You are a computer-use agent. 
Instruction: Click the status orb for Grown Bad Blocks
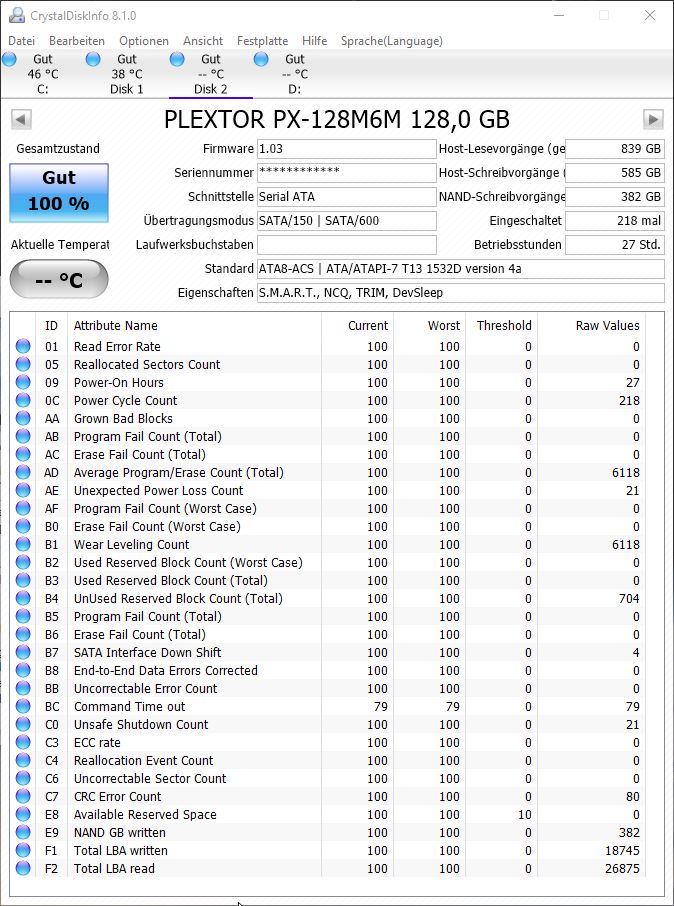coord(23,418)
